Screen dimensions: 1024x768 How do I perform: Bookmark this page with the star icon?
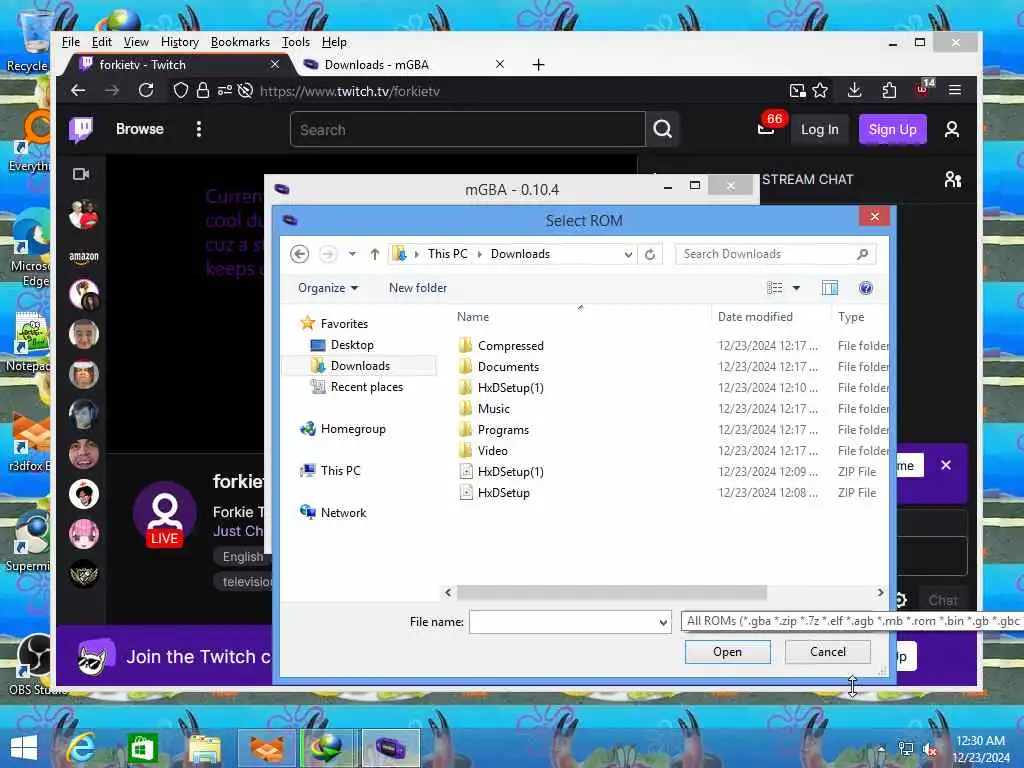point(820,91)
